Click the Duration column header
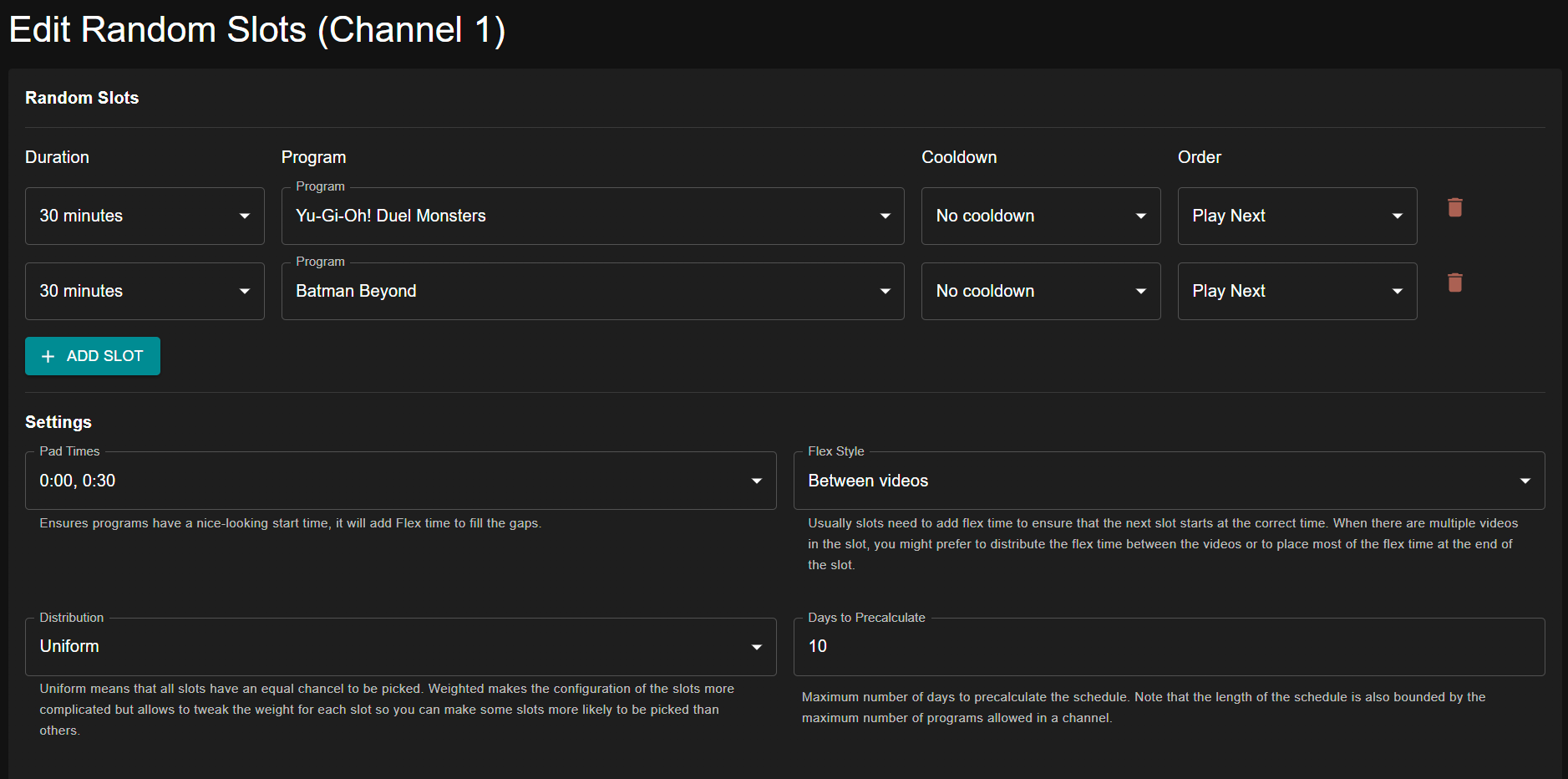Viewport: 1568px width, 779px height. tap(57, 157)
